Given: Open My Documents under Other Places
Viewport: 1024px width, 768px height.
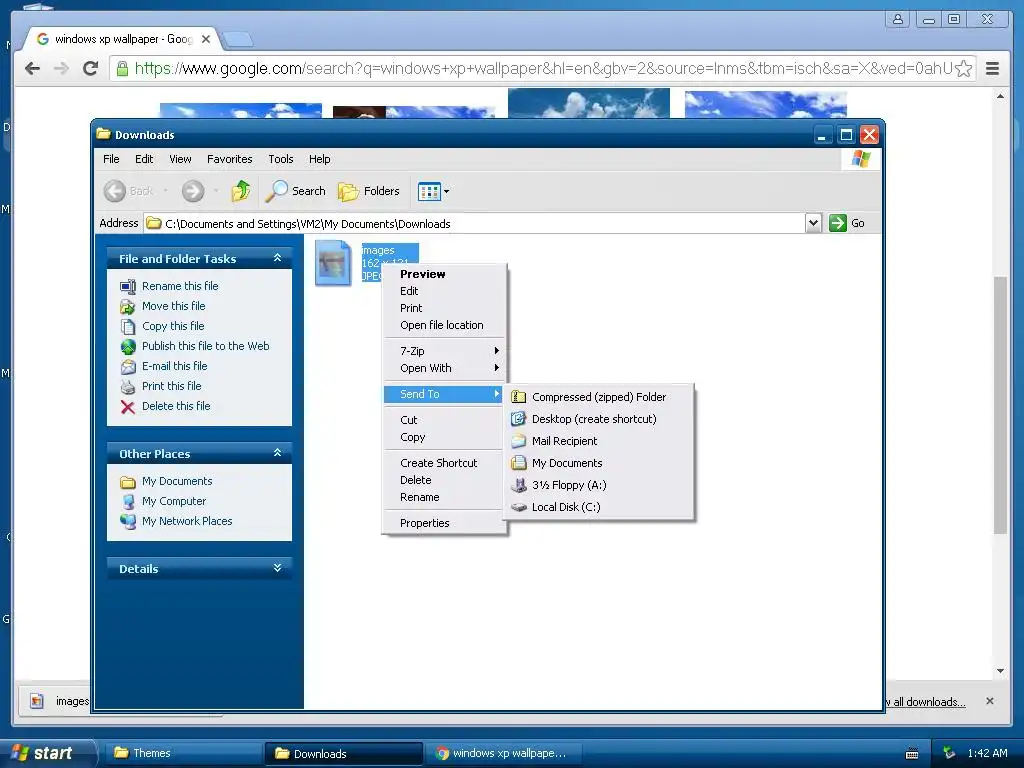Looking at the screenshot, I should click(x=177, y=481).
